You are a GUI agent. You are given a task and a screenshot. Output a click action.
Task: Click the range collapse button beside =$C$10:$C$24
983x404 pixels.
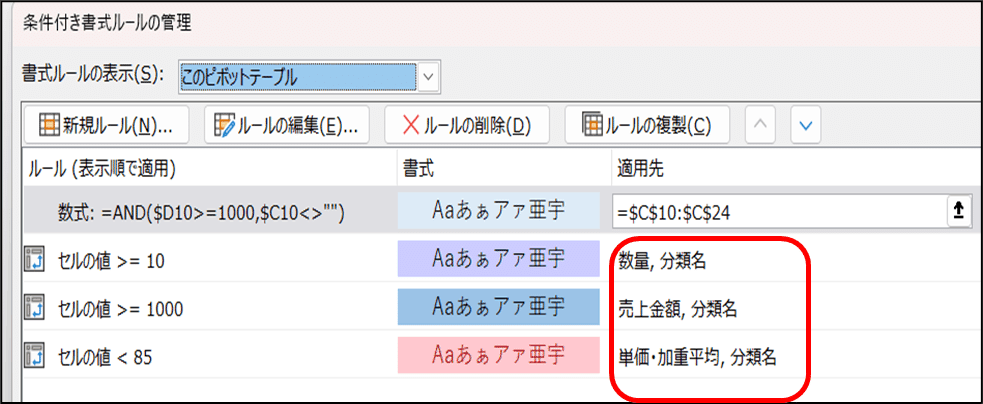click(x=959, y=213)
